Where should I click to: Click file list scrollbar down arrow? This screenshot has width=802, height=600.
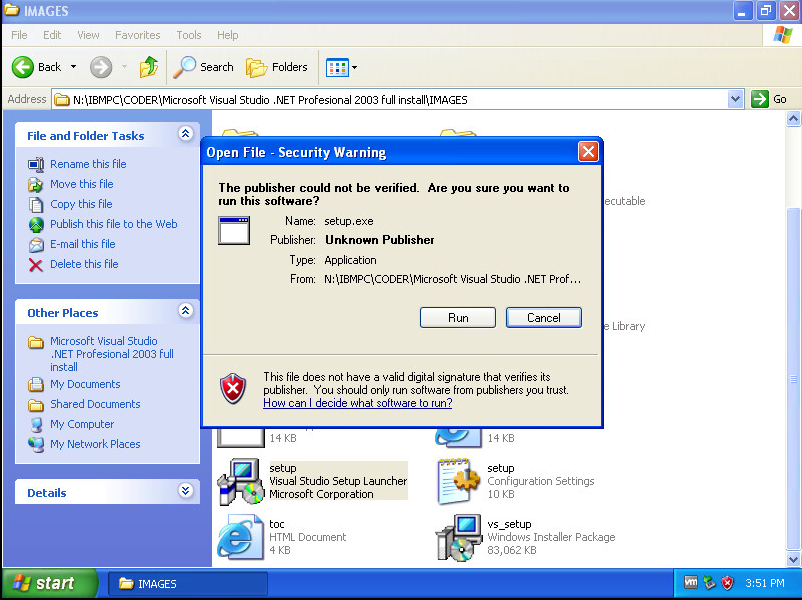pos(793,559)
